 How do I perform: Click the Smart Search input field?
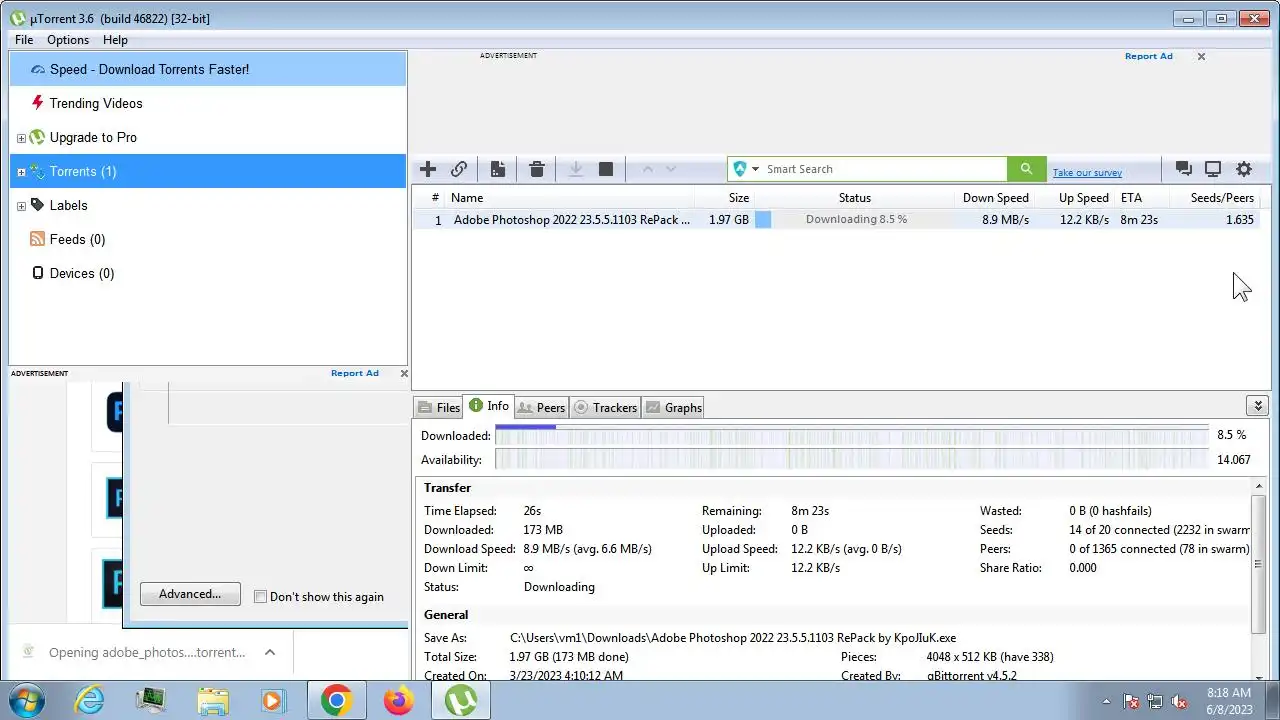click(884, 169)
